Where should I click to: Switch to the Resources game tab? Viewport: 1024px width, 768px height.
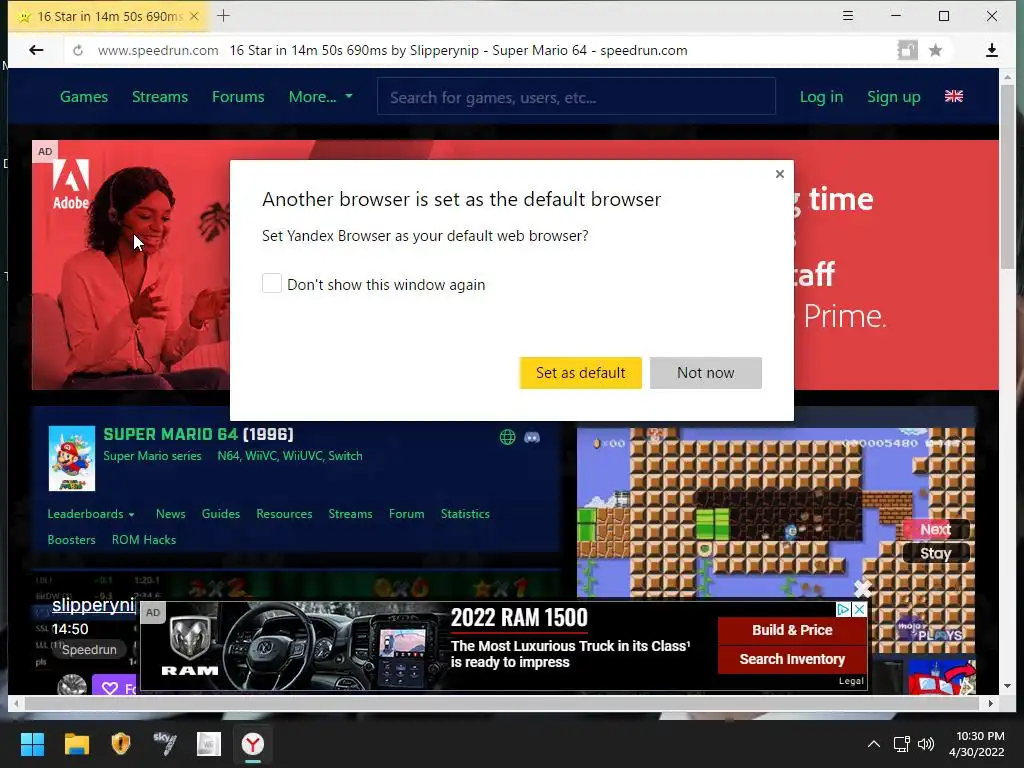(284, 514)
